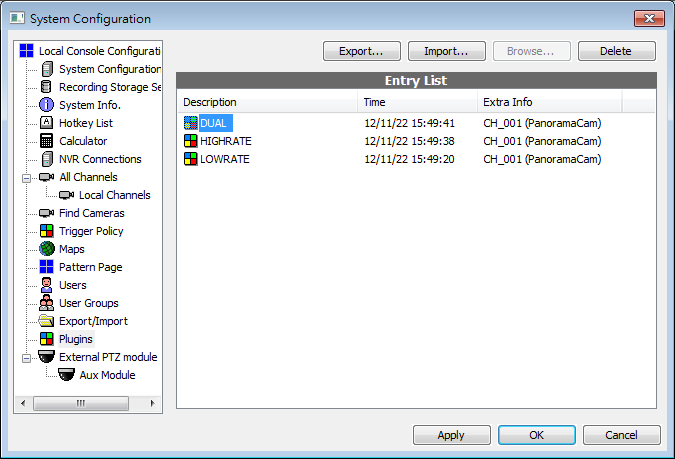Click the Local Console Configuration grid icon
675x459 pixels.
(26, 51)
